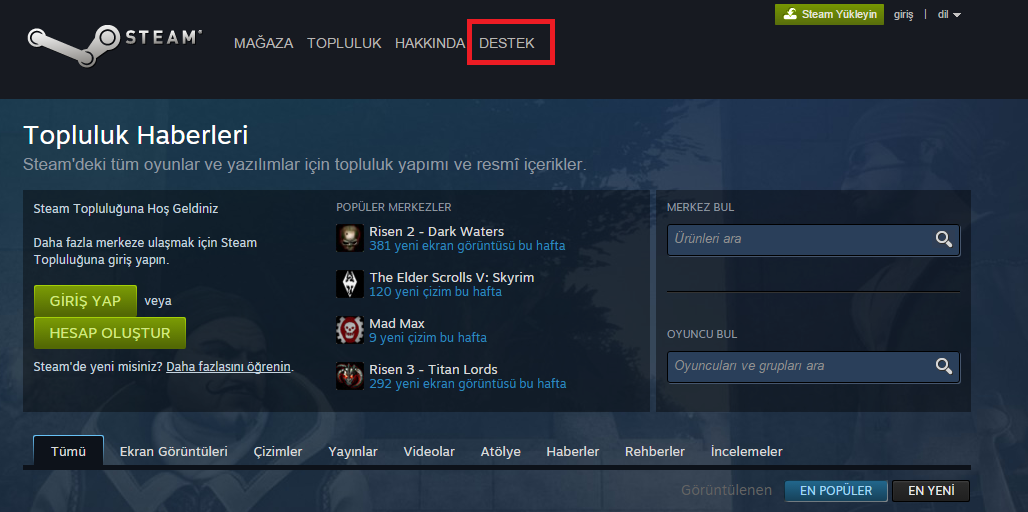Screen dimensions: 1028x512
Task: Open the Mad Max title link
Action: click(397, 323)
